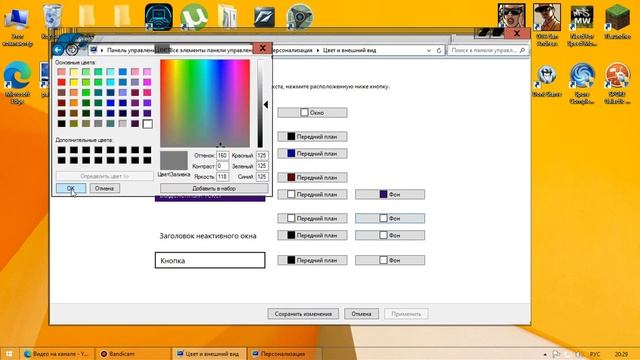Pick the bright yellow basic color swatch
Image resolution: width=640 pixels, height=360 pixels.
point(74,82)
